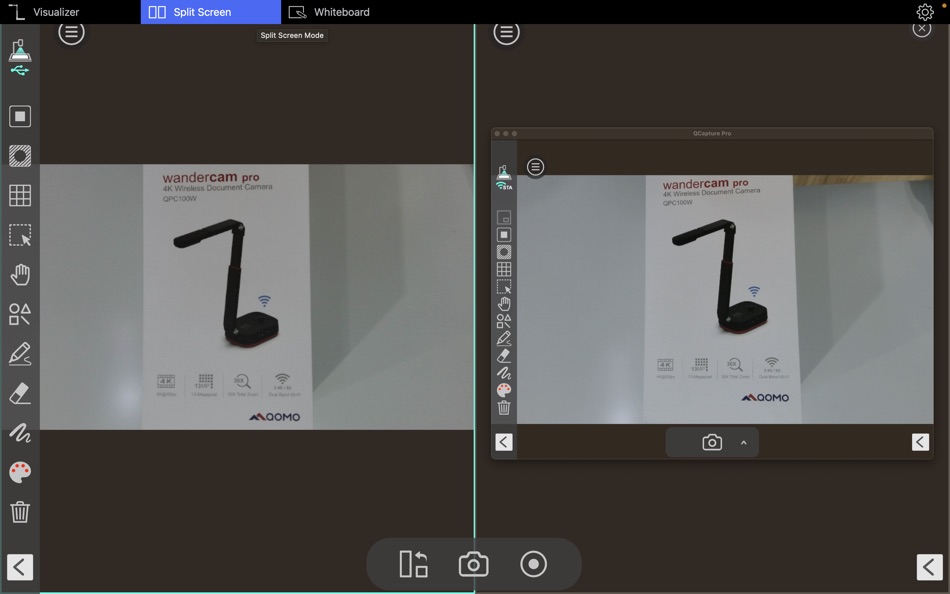Open the color palette in left toolbar
The height and width of the screenshot is (594, 950).
pos(20,472)
